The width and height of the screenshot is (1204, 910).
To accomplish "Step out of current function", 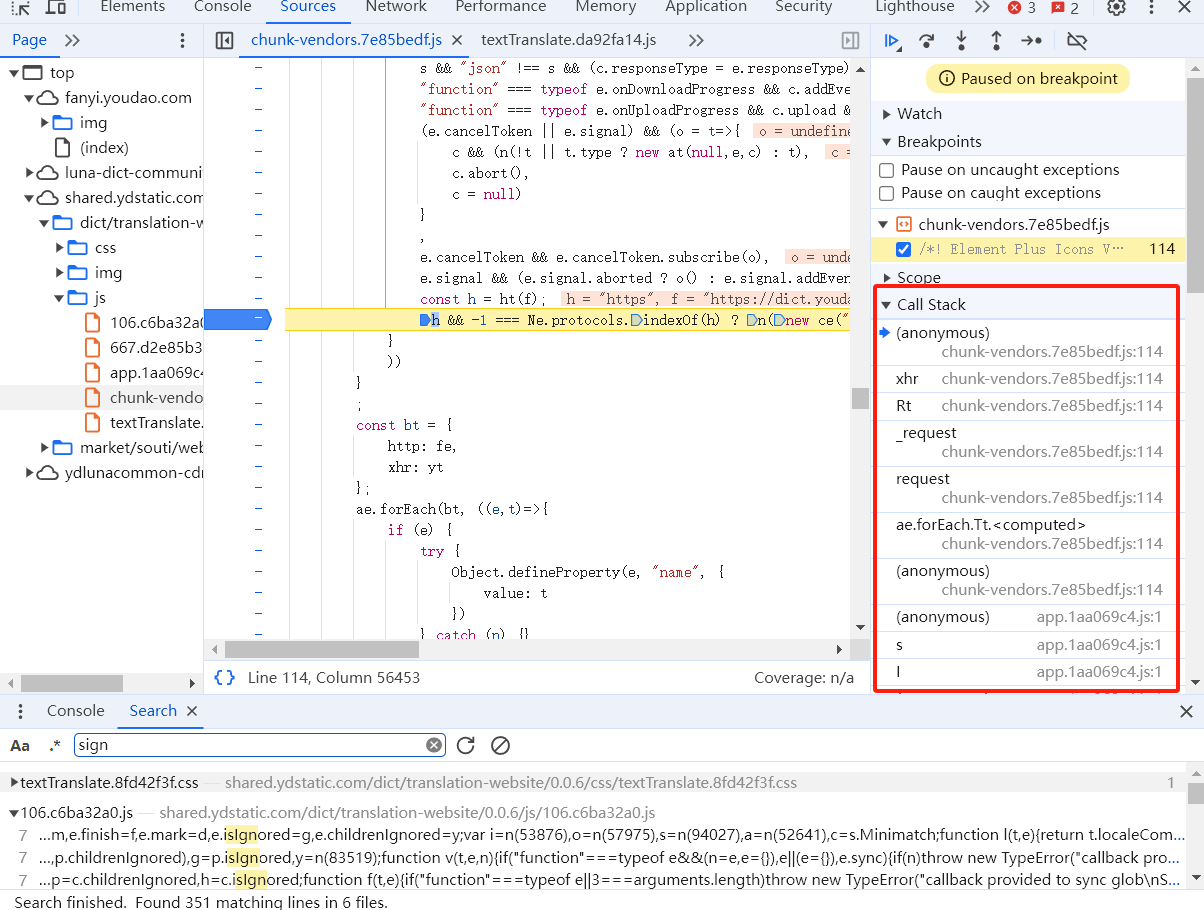I will 996,41.
